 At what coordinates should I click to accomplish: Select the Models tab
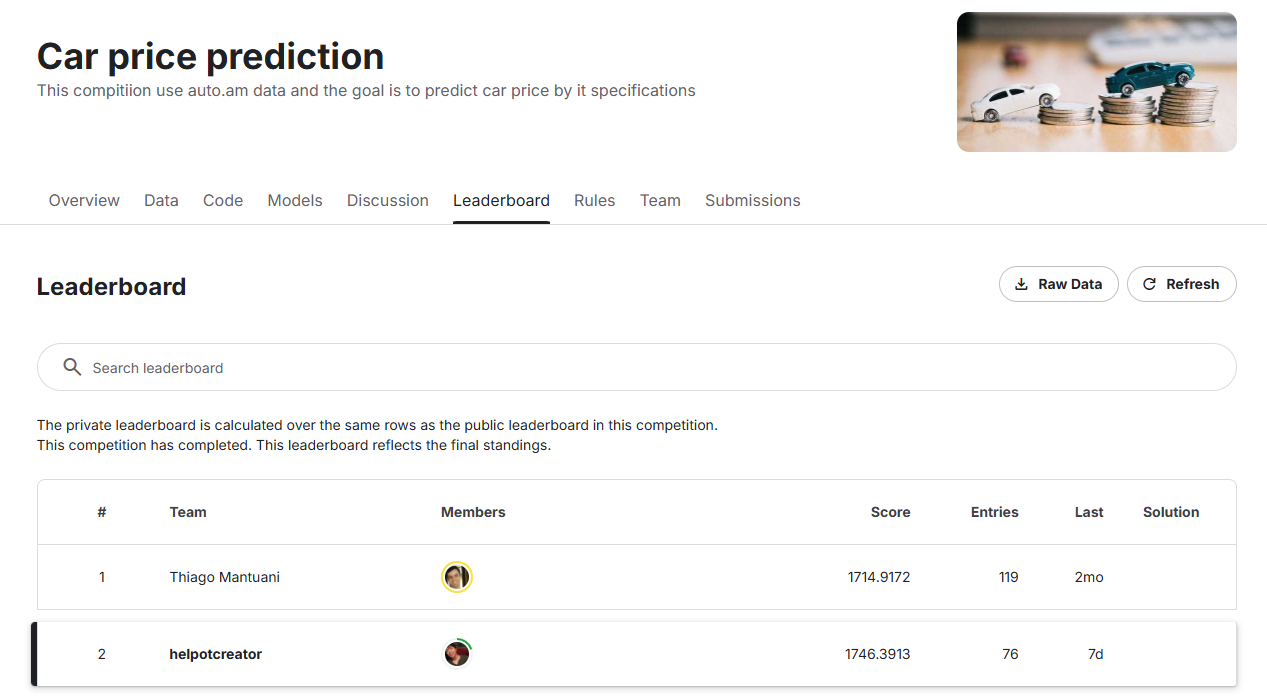coord(295,200)
